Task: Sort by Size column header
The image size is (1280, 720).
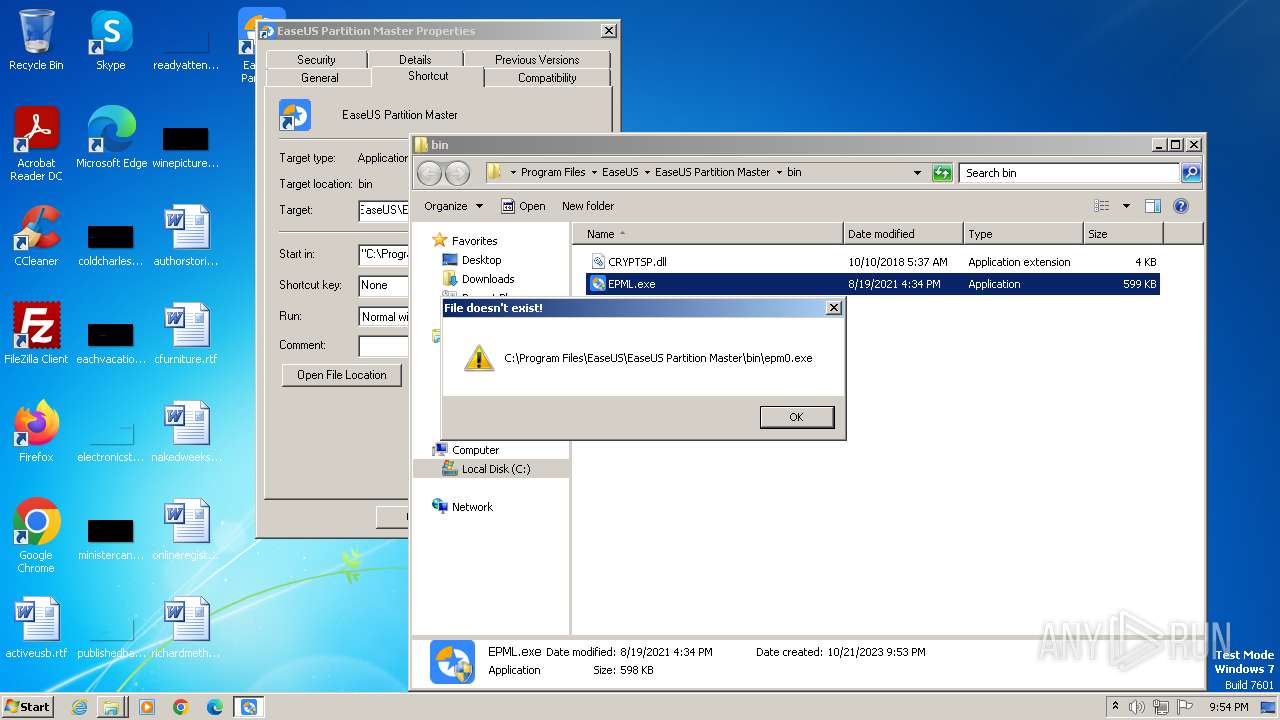Action: pyautogui.click(x=1123, y=234)
